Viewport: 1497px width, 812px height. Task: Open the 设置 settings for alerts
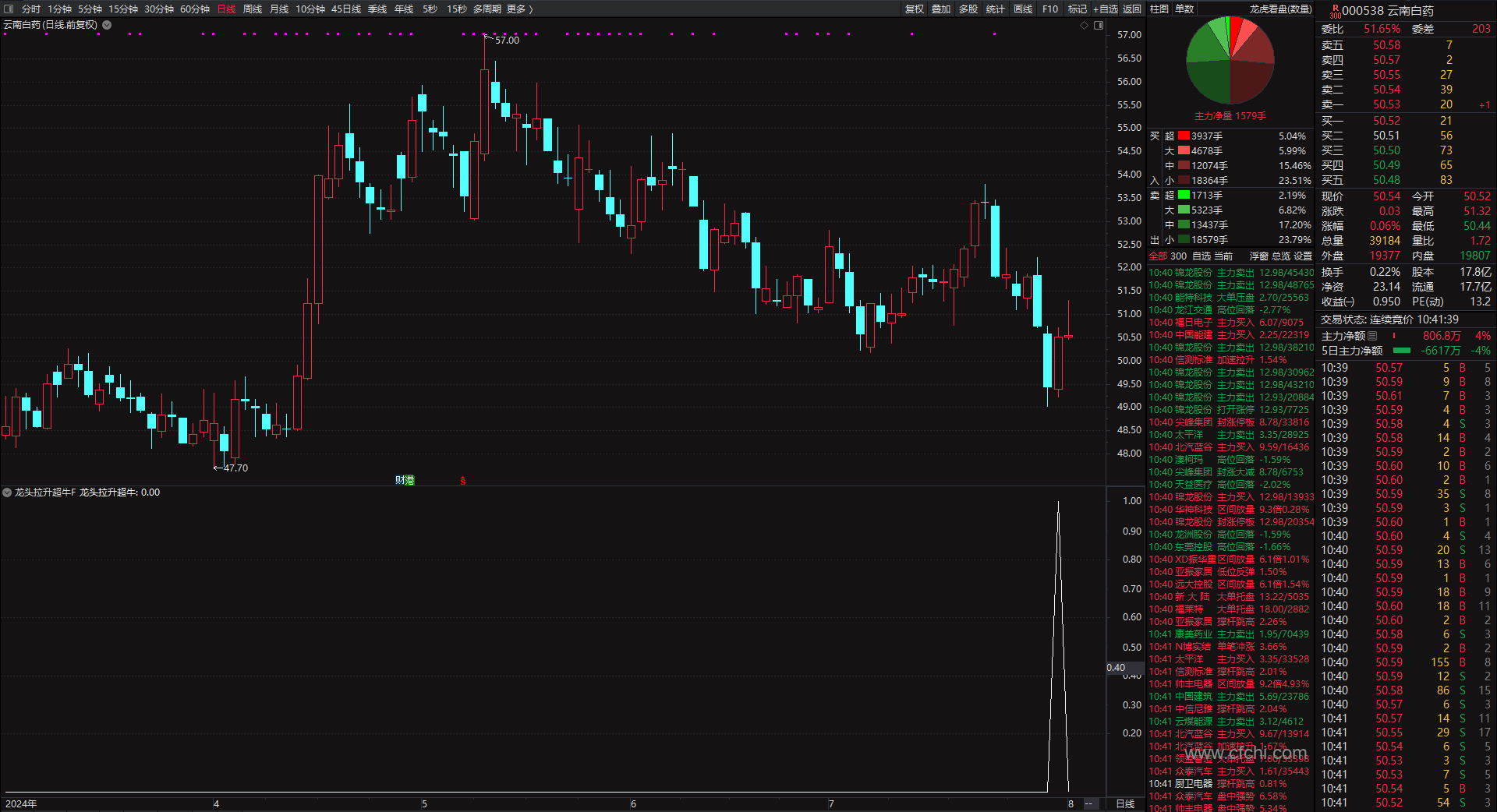click(1303, 256)
